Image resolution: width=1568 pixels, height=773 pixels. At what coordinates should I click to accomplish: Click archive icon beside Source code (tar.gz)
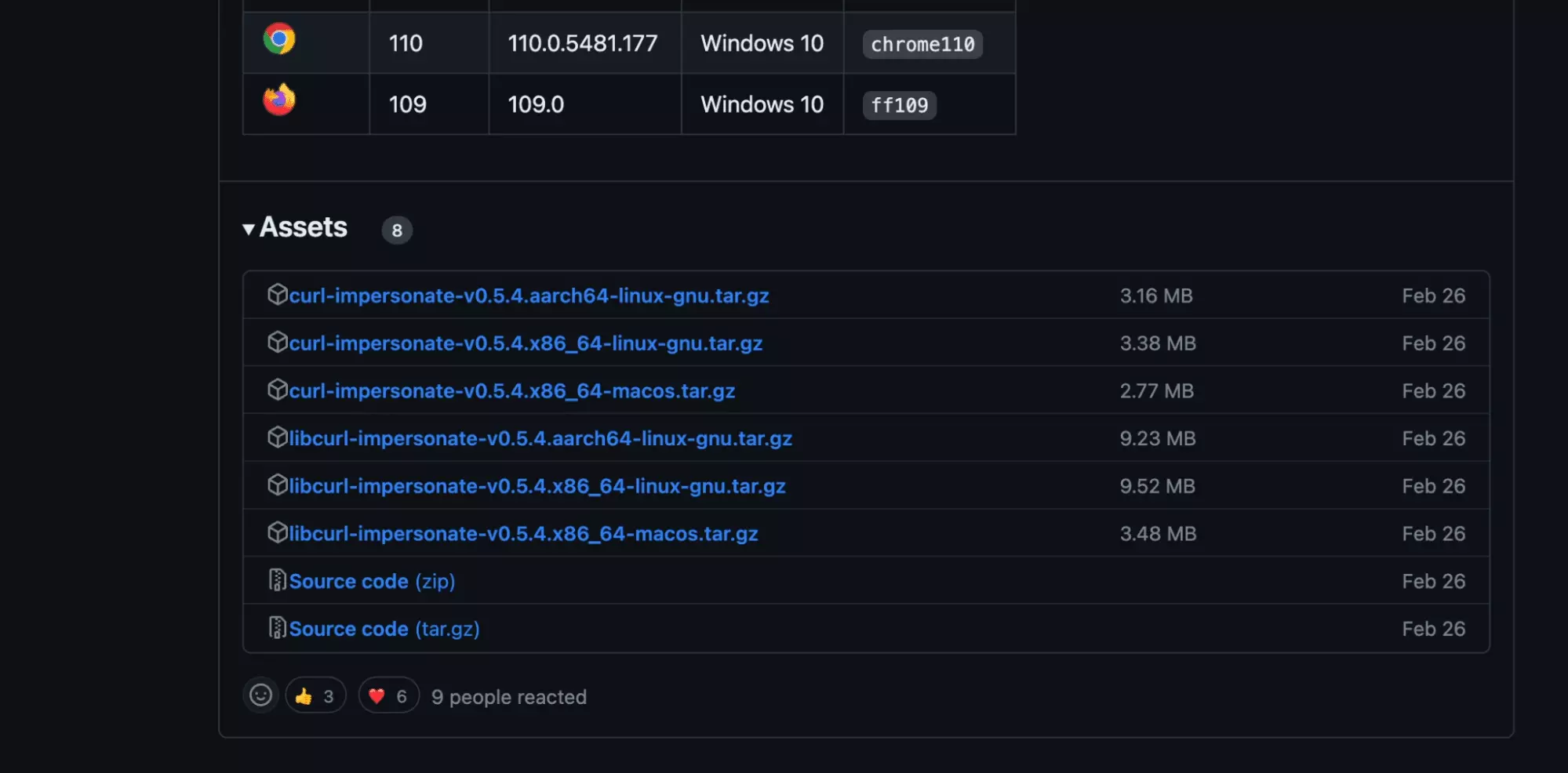[x=277, y=628]
